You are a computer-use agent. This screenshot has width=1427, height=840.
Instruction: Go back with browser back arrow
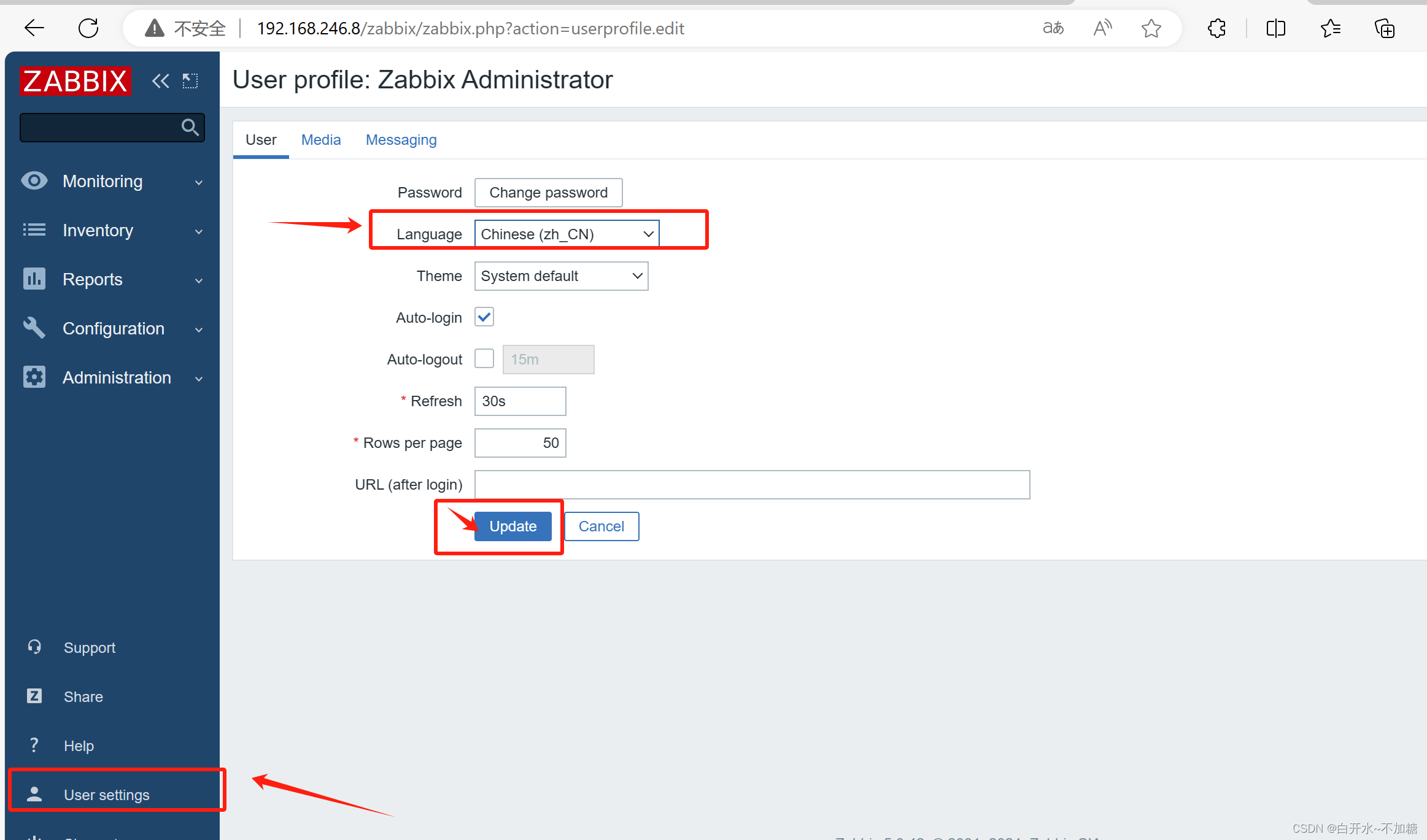point(34,28)
